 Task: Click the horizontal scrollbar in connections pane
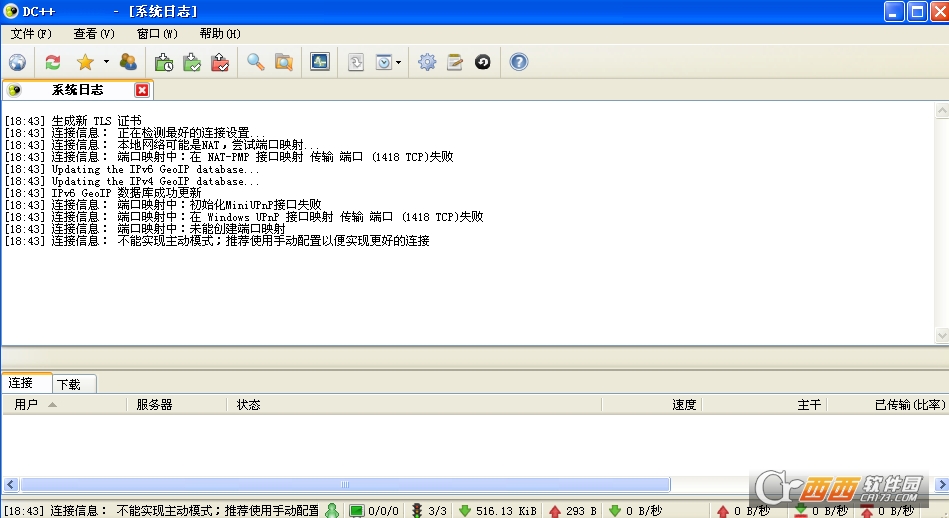pos(340,485)
